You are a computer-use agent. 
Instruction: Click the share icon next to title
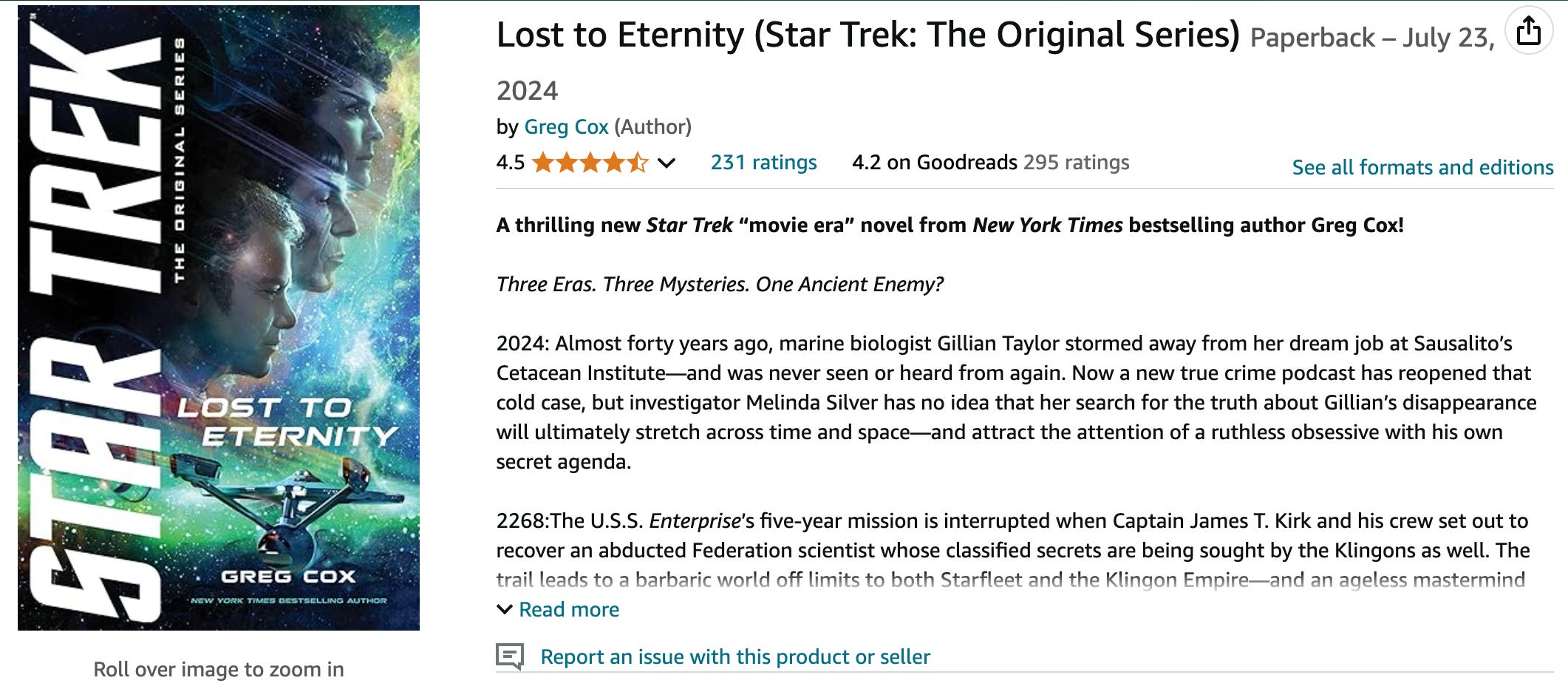1528,32
